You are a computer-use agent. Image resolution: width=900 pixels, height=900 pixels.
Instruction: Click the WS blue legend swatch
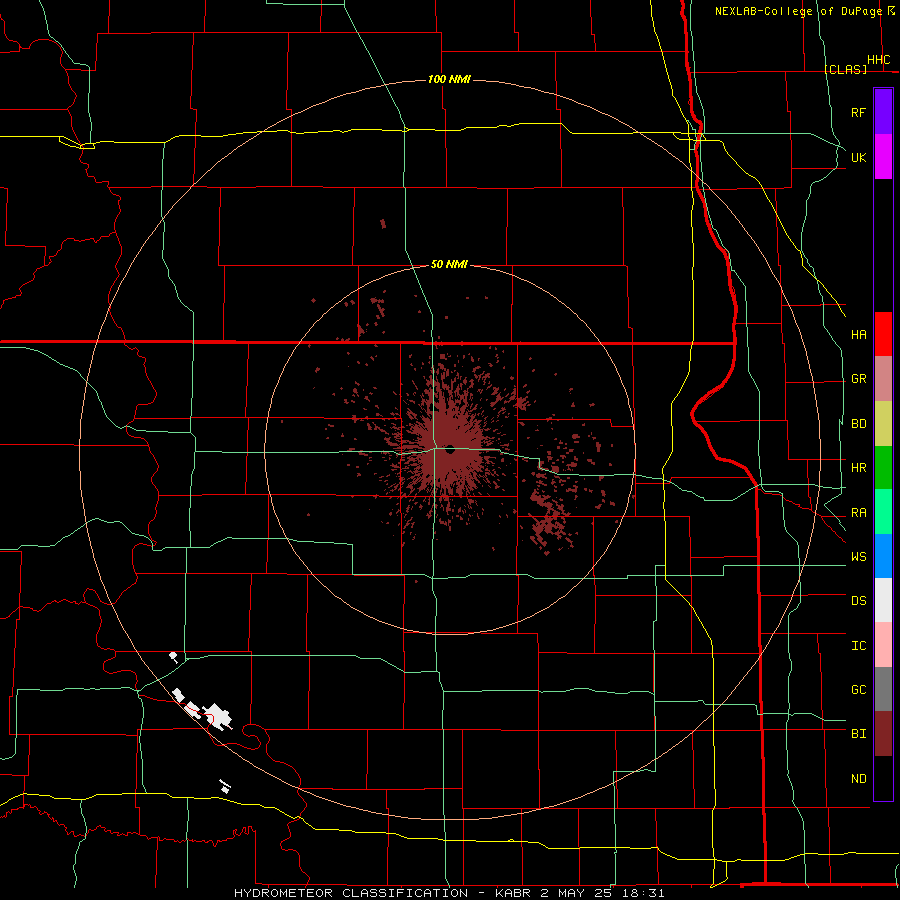point(883,556)
